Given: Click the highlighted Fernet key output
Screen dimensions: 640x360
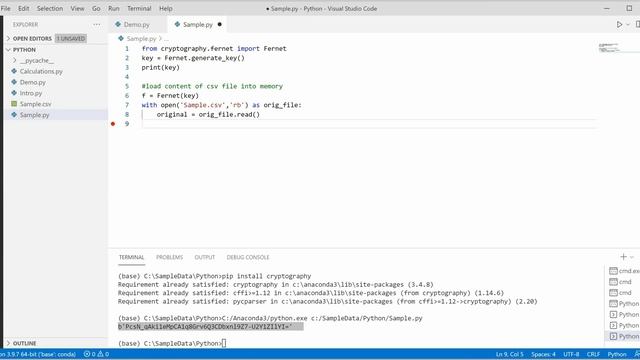Looking at the screenshot, I should coord(211,327).
